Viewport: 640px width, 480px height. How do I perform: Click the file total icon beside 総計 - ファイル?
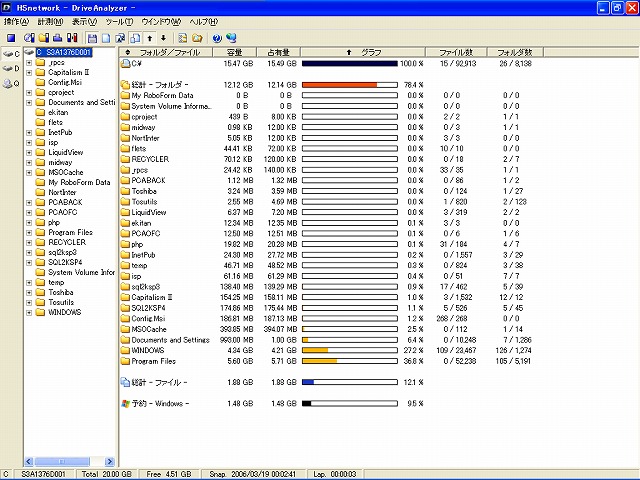coord(125,382)
